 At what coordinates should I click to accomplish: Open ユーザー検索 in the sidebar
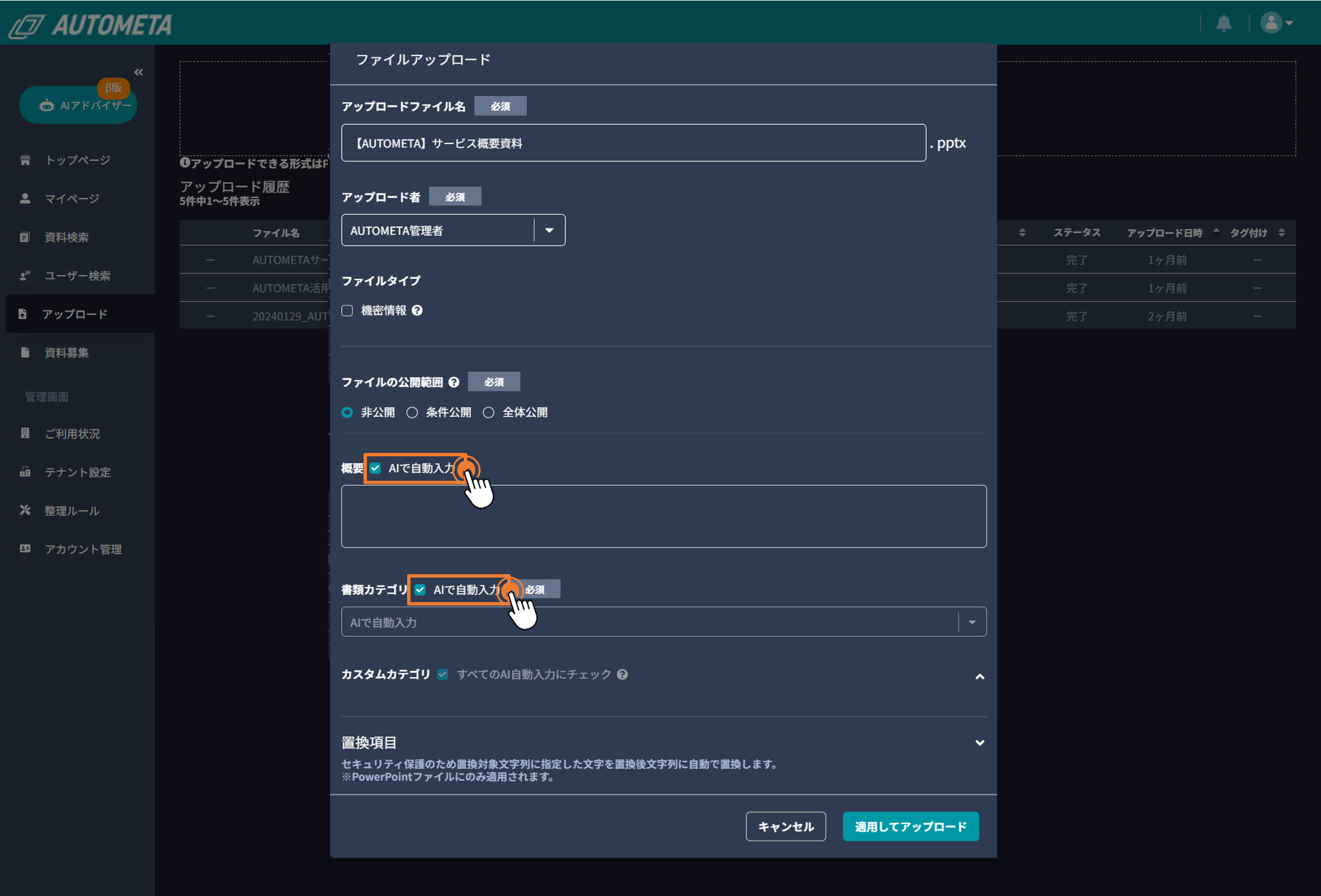(77, 275)
